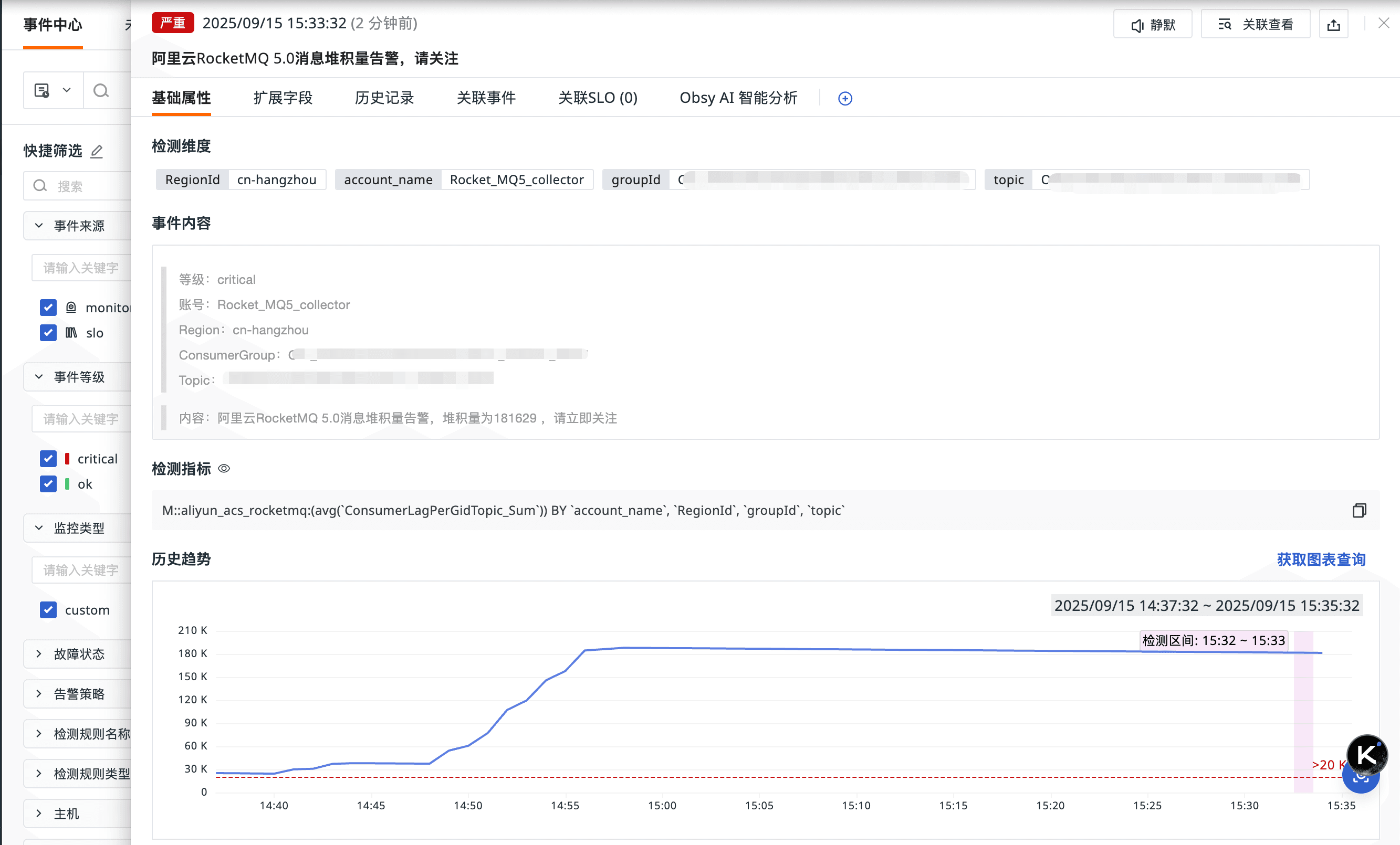1400x845 pixels.
Task: Click the copy icon for metric query
Action: click(1359, 510)
